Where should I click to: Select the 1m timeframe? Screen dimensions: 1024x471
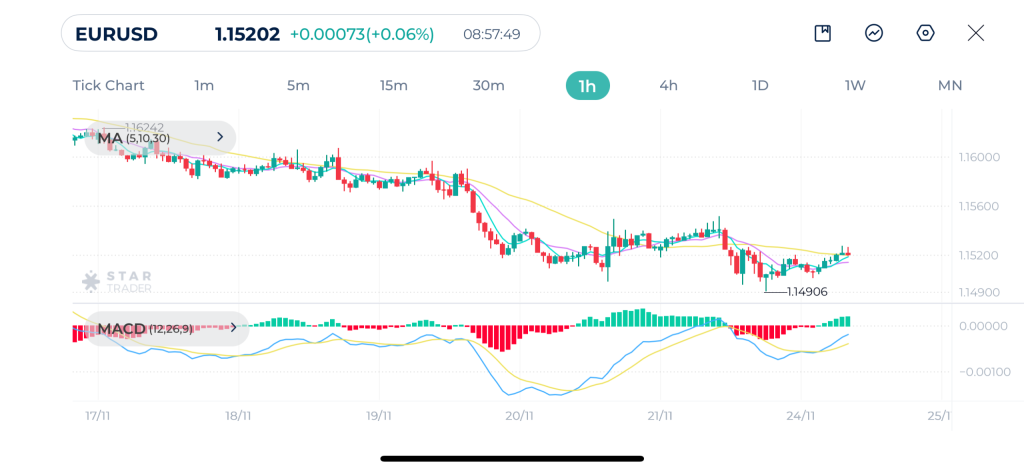pos(204,85)
